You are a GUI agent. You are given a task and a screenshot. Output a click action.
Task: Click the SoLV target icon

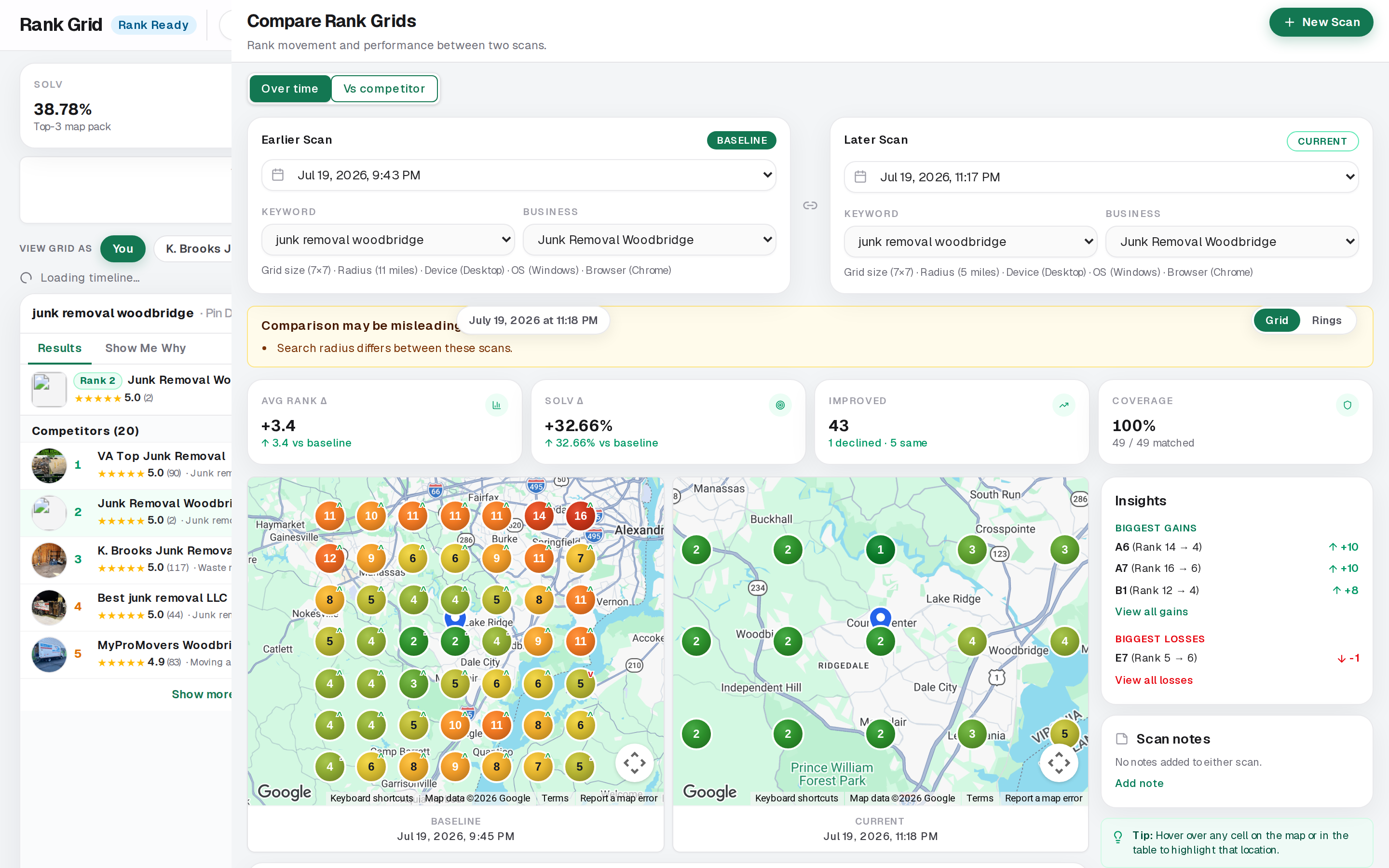780,405
